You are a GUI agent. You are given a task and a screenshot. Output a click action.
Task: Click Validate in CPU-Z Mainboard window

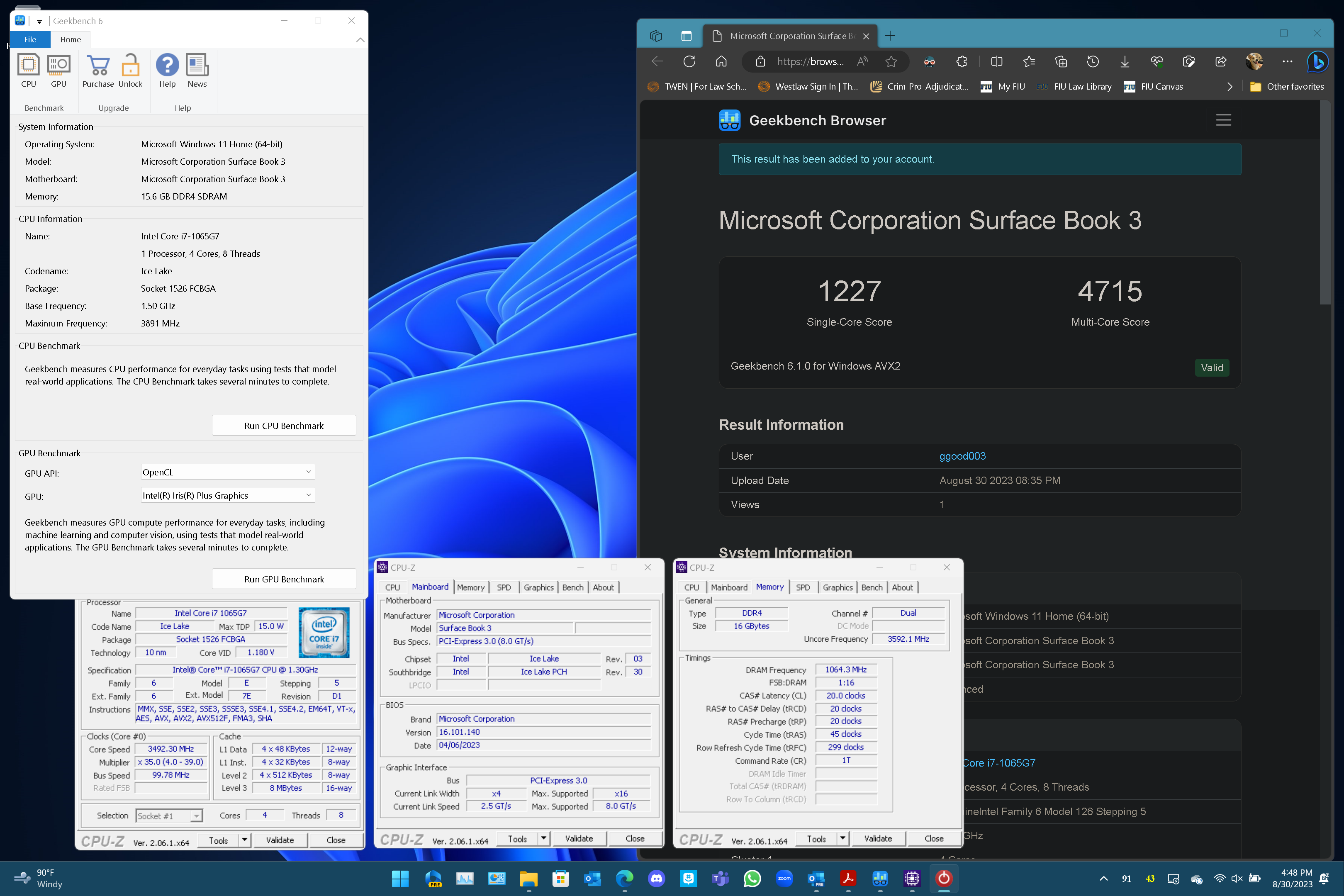pyautogui.click(x=579, y=838)
